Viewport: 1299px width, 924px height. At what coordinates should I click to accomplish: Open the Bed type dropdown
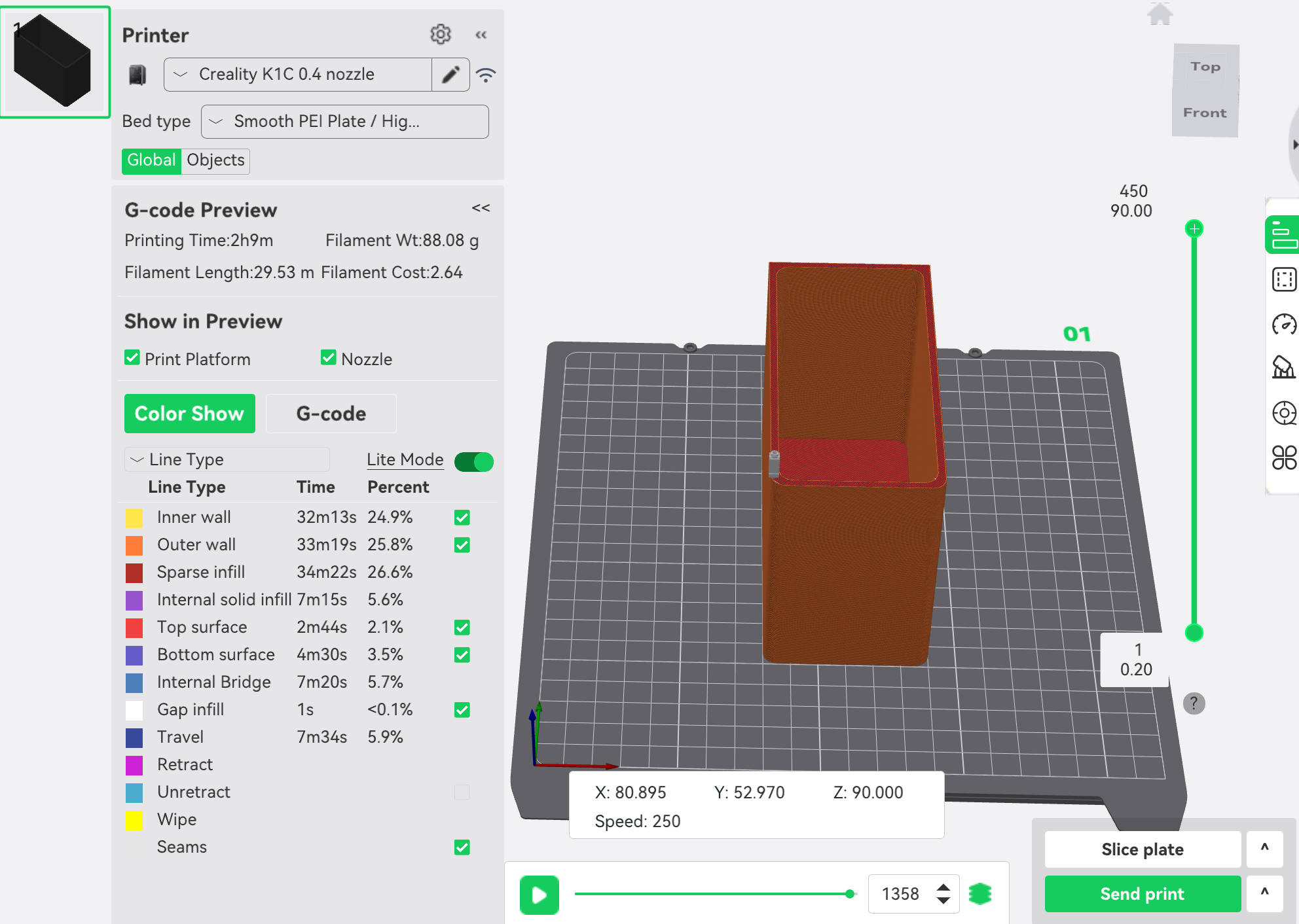(x=344, y=122)
